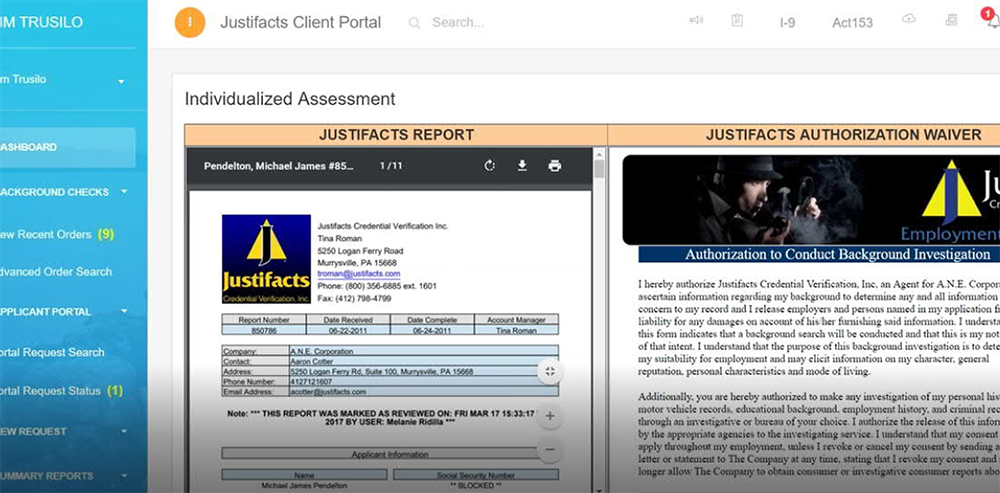Open the notification bell with red badge
Screen dimensions: 1000x493
point(992,21)
